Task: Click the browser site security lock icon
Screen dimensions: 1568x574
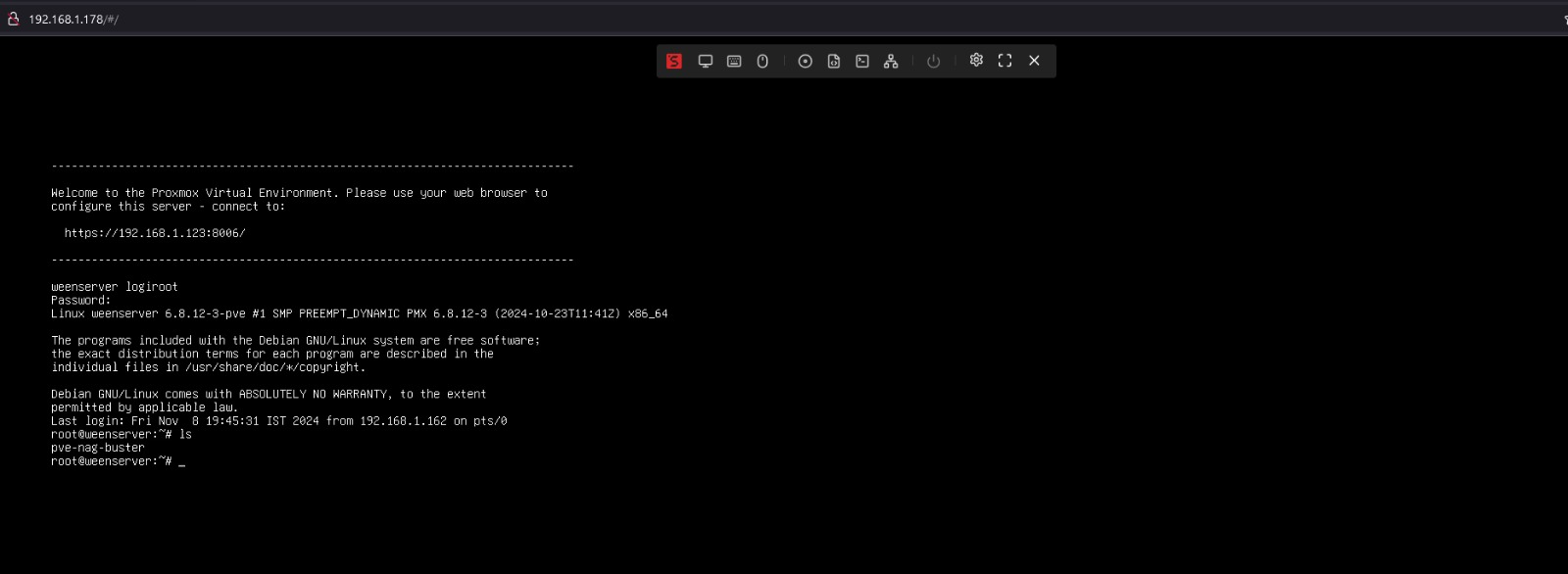Action: 13,19
